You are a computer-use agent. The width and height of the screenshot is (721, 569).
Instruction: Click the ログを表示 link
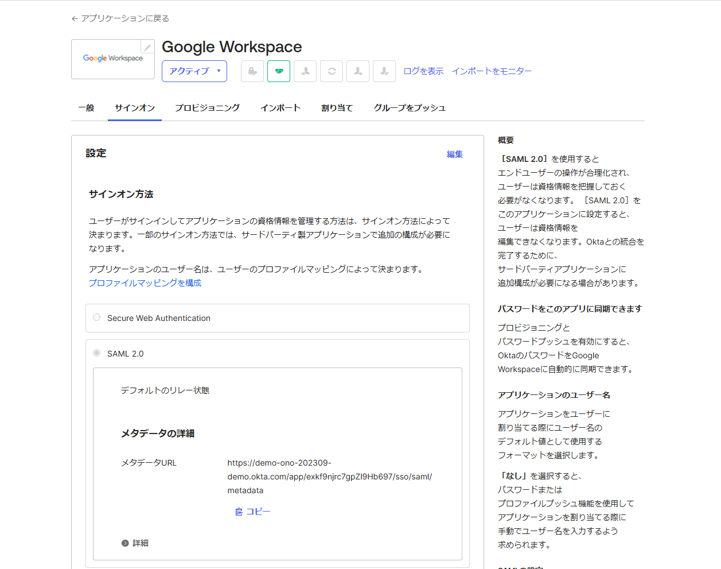[423, 71]
